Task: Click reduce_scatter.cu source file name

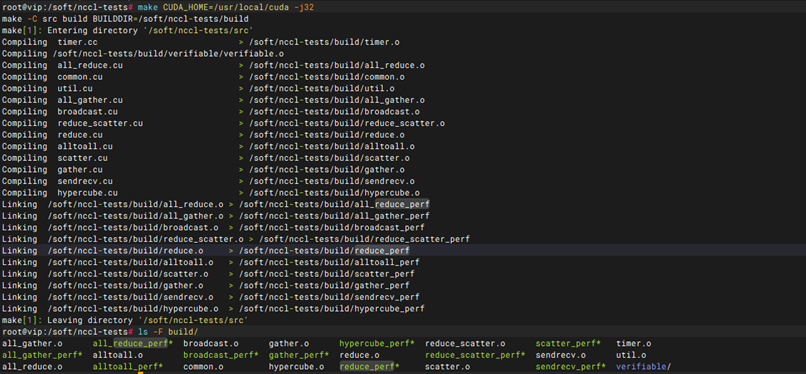Action: pyautogui.click(x=100, y=123)
